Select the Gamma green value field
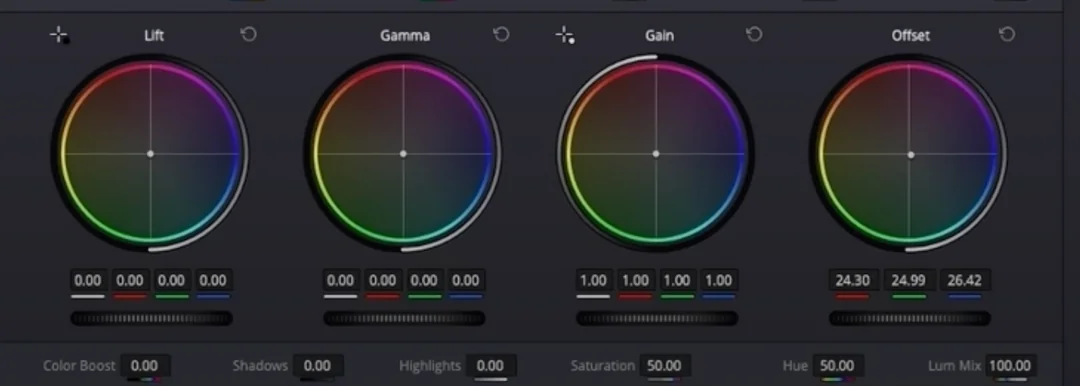Image resolution: width=1080 pixels, height=386 pixels. (x=424, y=281)
